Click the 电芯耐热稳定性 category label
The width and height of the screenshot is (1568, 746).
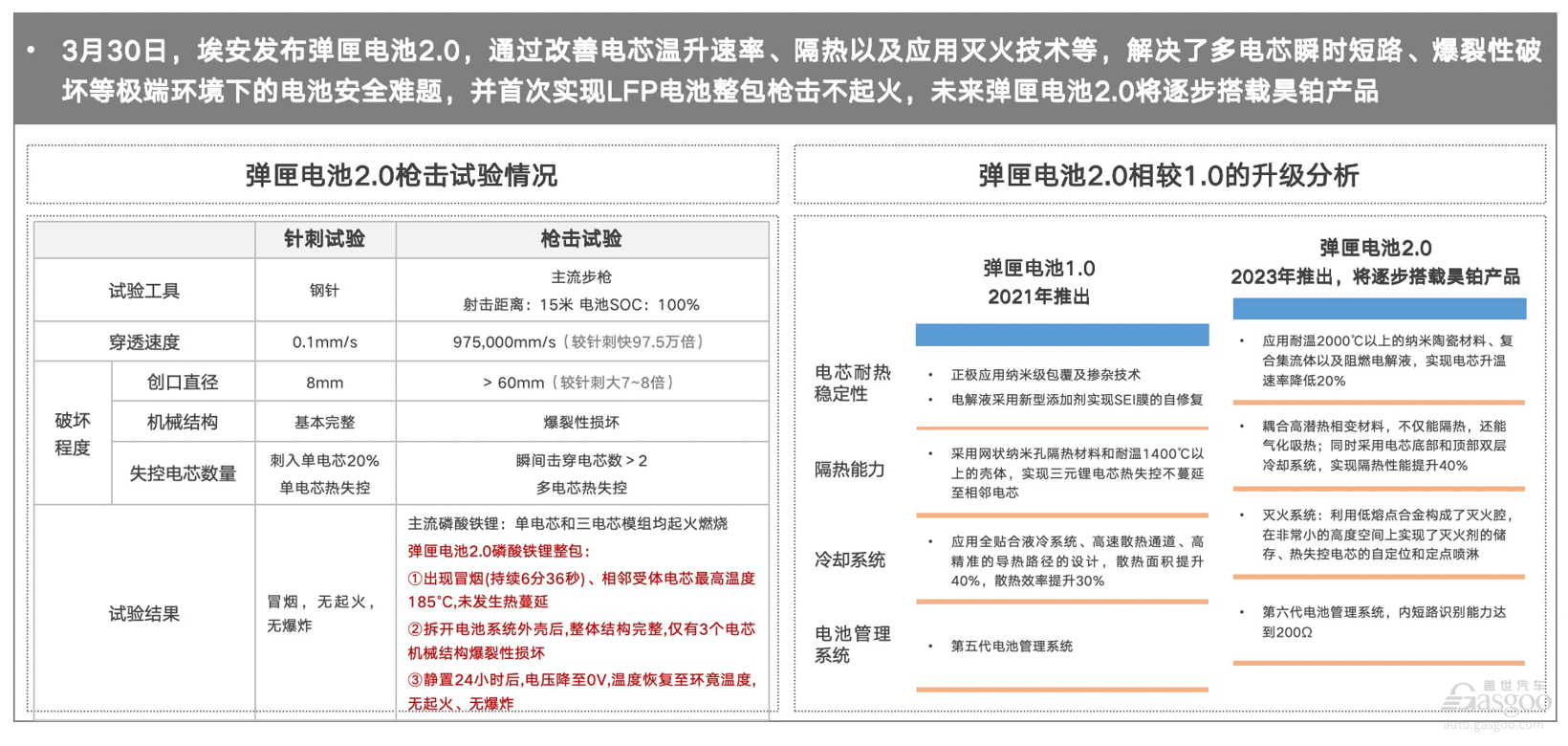coord(853,383)
